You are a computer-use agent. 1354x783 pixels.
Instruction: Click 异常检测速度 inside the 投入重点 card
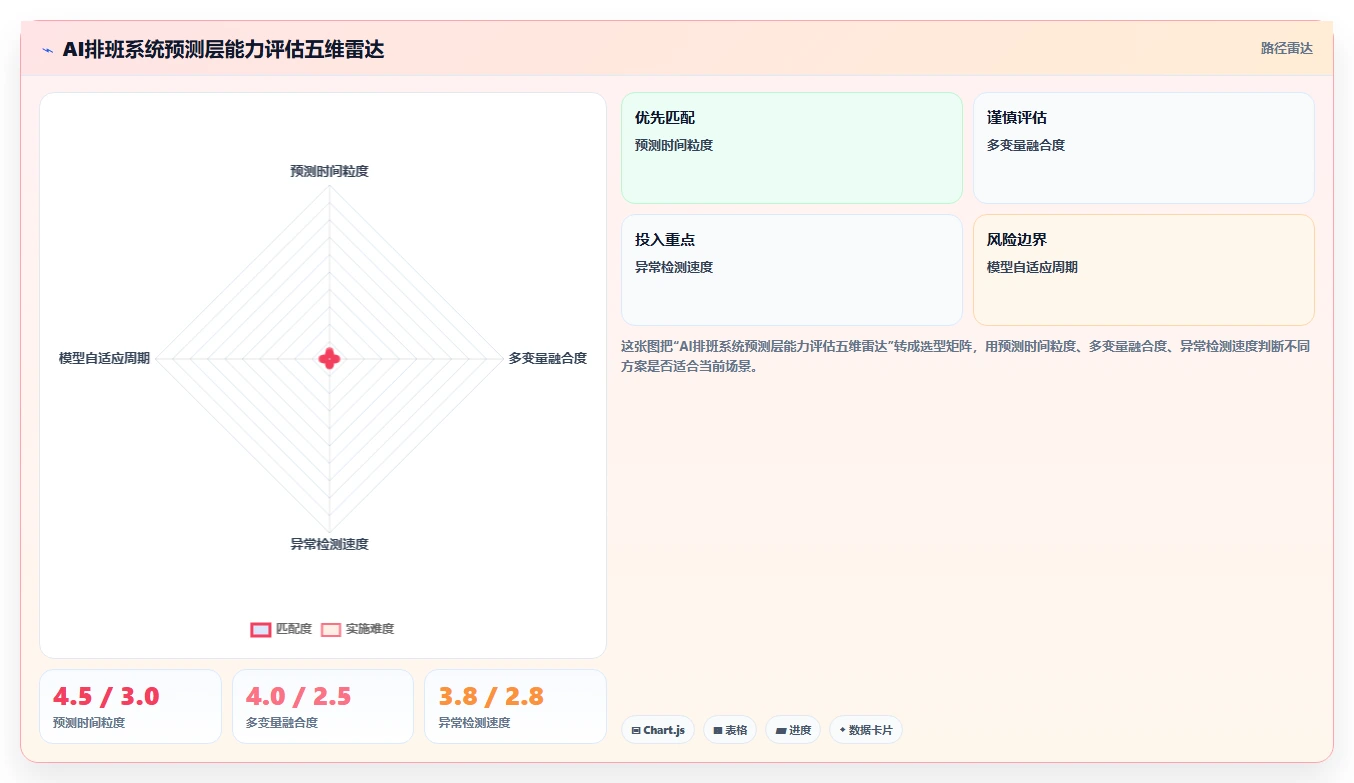674,267
